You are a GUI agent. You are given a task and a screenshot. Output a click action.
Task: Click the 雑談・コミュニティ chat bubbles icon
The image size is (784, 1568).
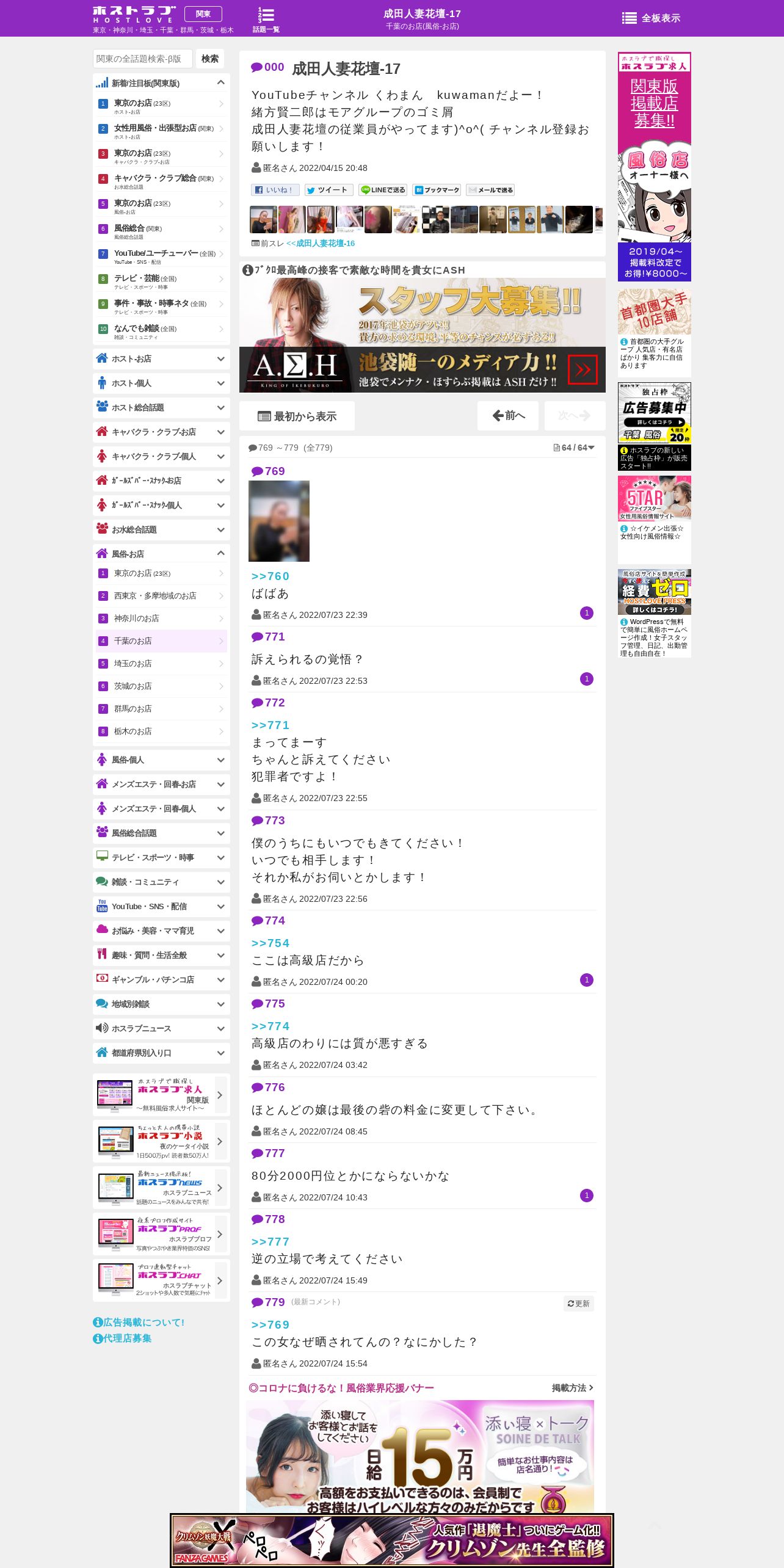click(102, 881)
